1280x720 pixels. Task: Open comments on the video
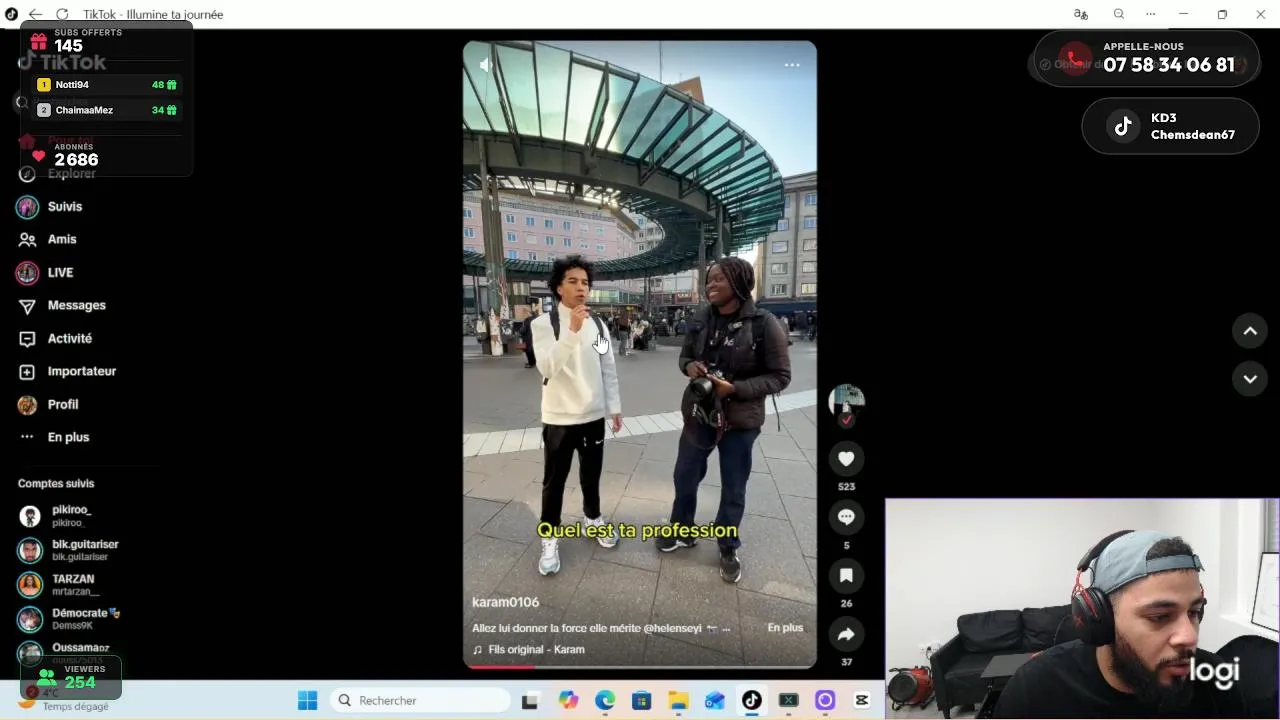pos(846,517)
